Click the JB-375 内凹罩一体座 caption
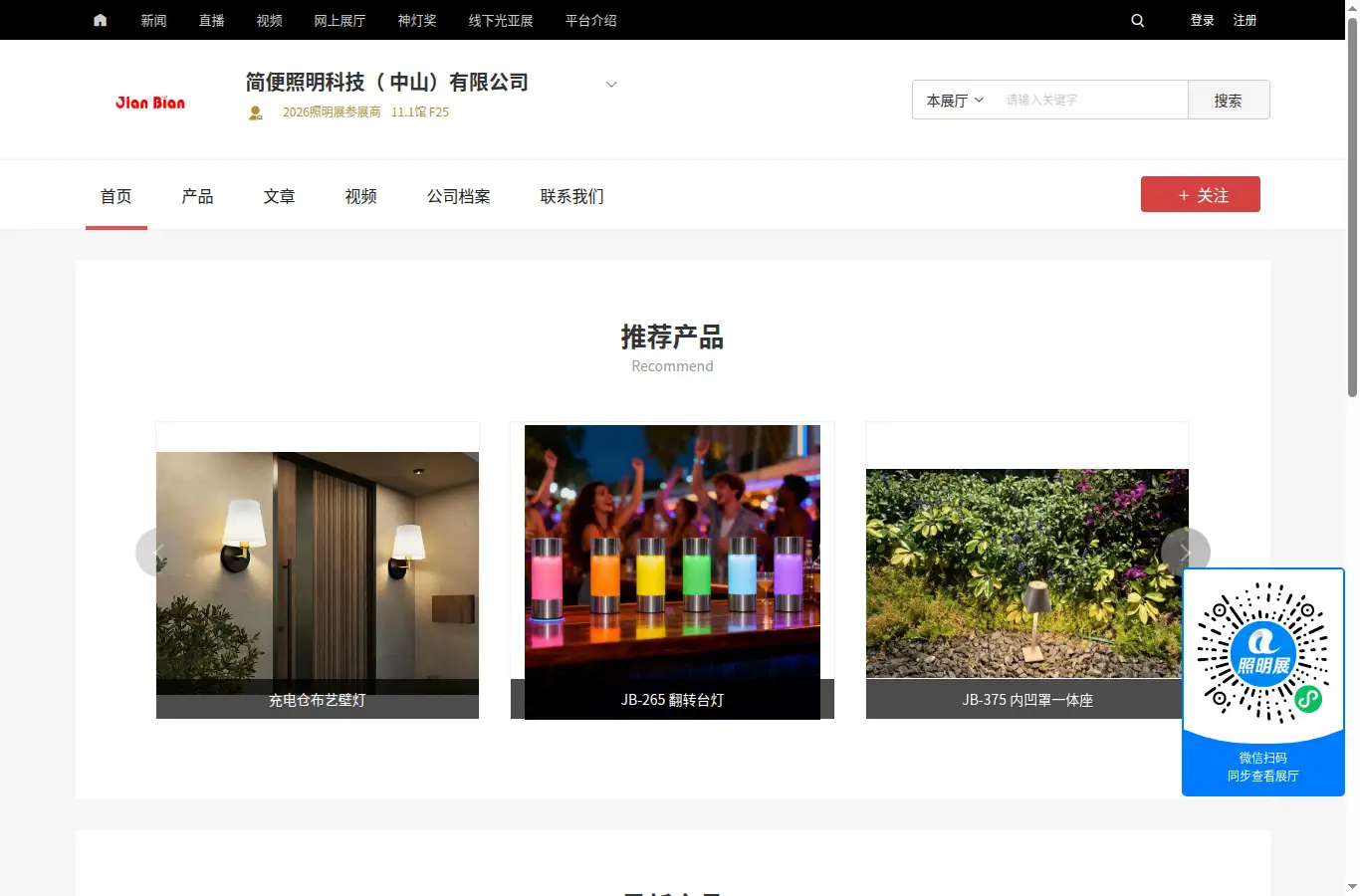The image size is (1360, 896). point(1027,700)
